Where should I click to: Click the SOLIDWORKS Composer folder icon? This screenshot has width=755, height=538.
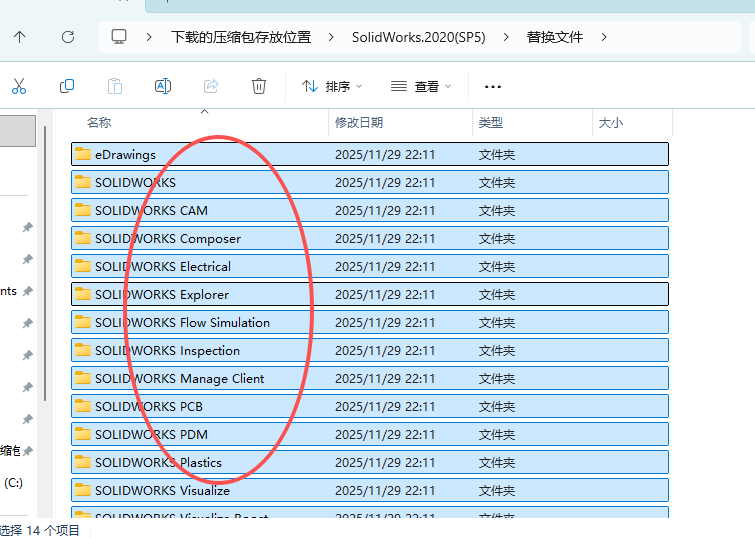pyautogui.click(x=83, y=237)
